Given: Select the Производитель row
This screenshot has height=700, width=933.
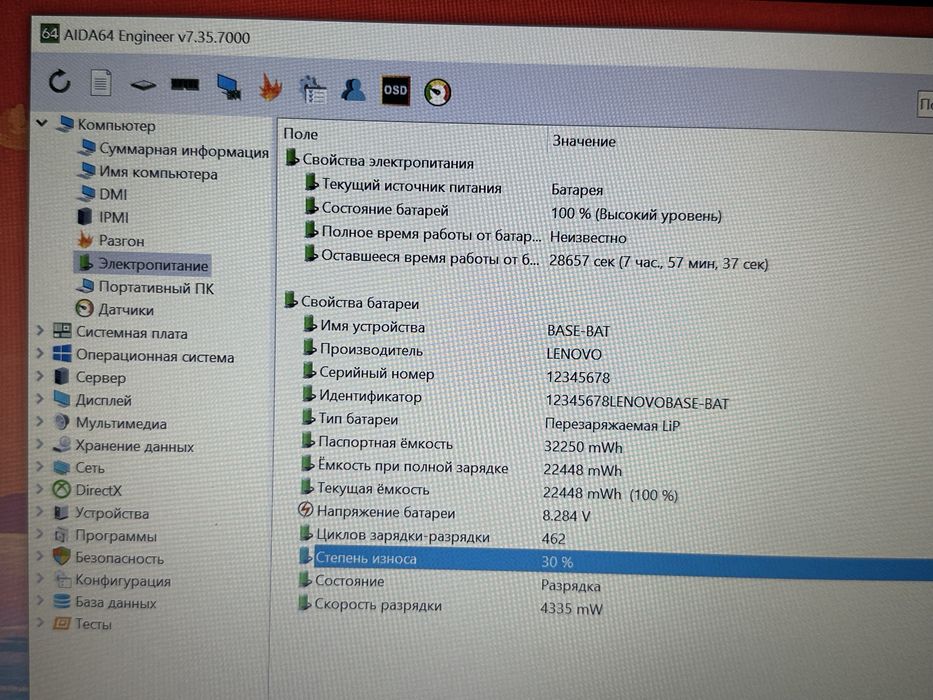Looking at the screenshot, I should (452, 351).
